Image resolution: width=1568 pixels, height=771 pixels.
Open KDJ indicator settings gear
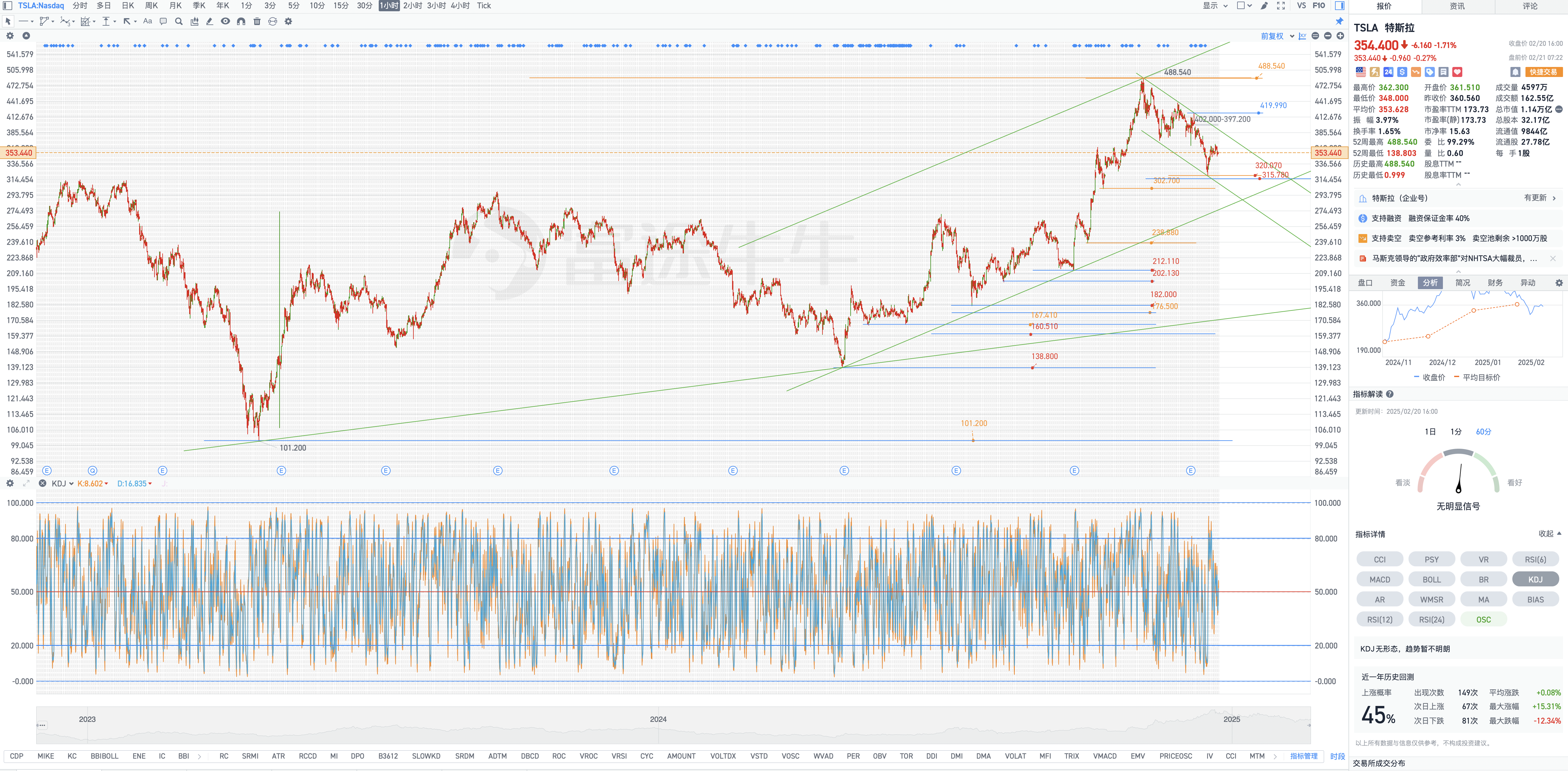pyautogui.click(x=10, y=483)
